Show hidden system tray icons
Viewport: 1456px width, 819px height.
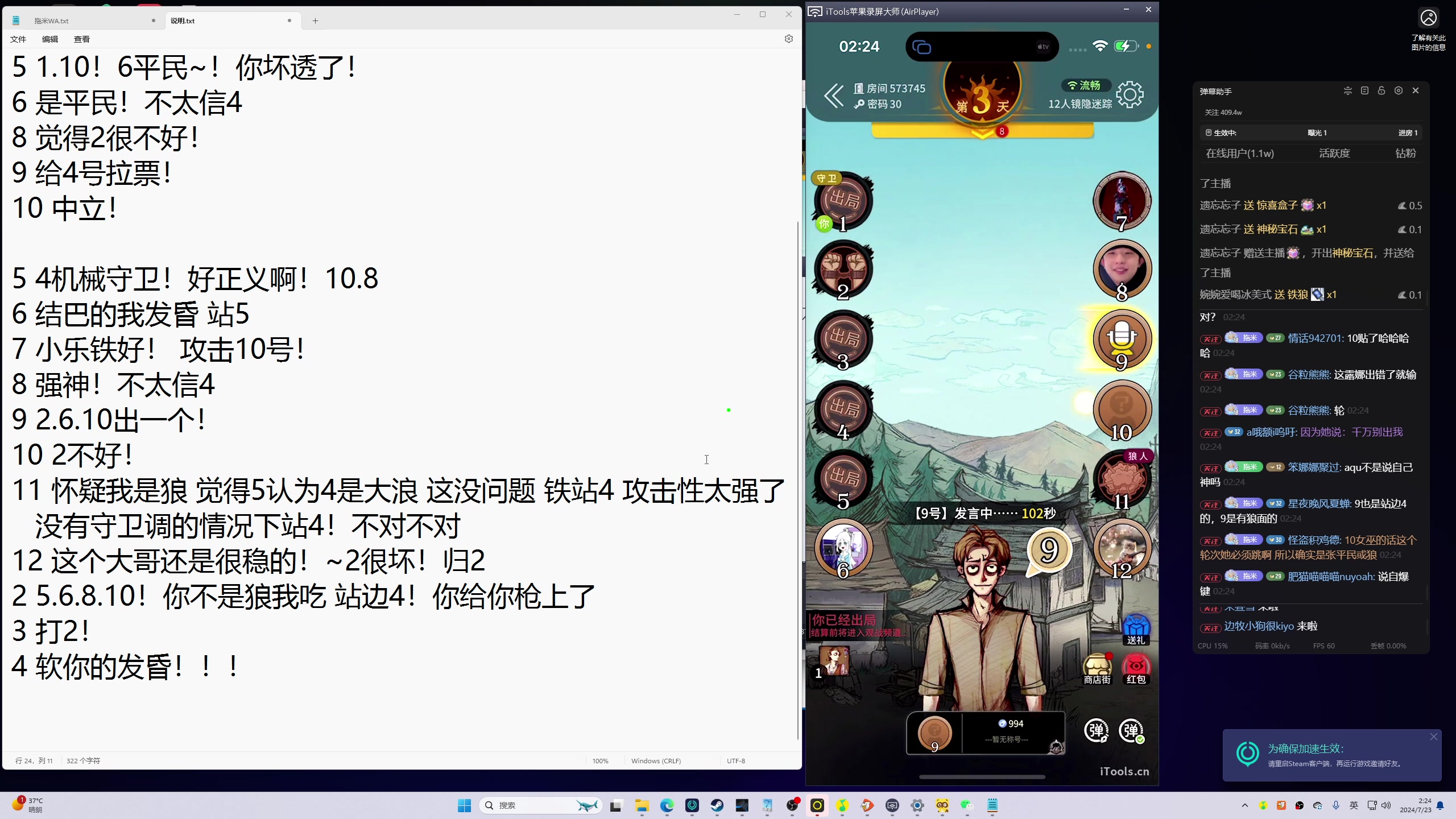1245,805
